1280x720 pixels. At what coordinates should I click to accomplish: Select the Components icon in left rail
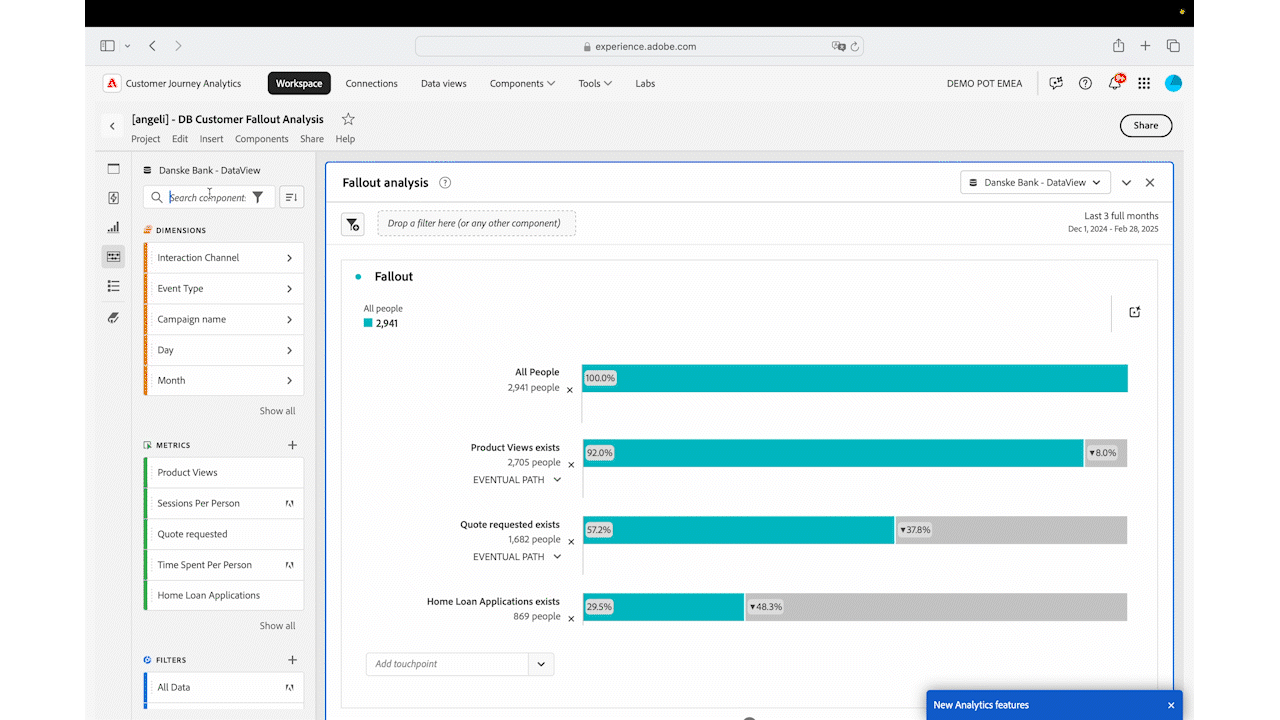click(x=113, y=257)
